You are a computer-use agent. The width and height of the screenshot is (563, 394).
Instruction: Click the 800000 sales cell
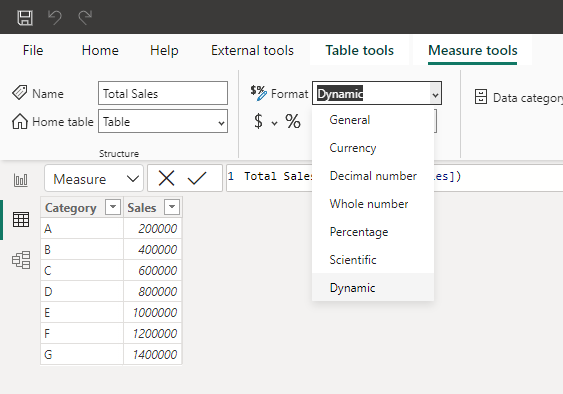click(x=153, y=291)
